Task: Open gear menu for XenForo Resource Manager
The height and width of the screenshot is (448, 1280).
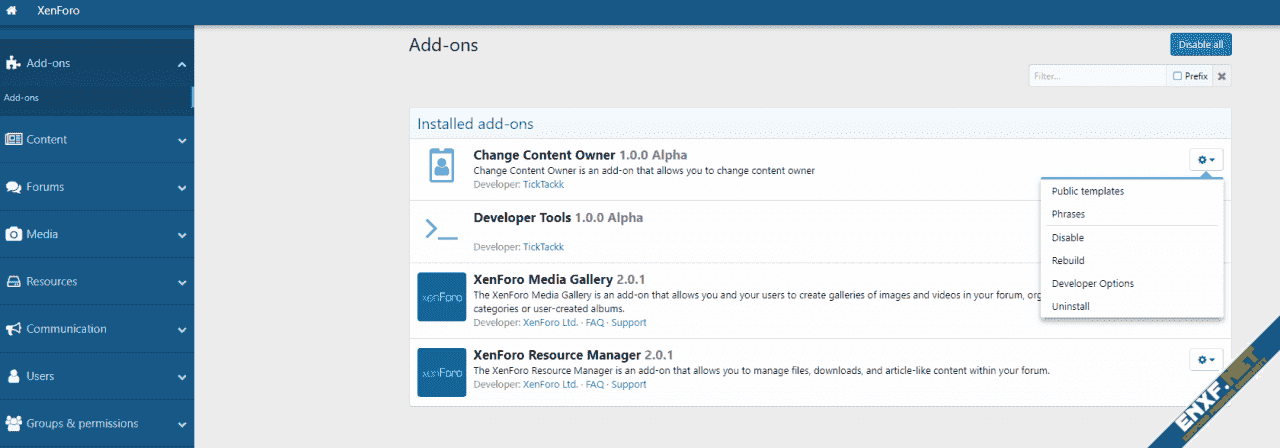Action: (1206, 360)
